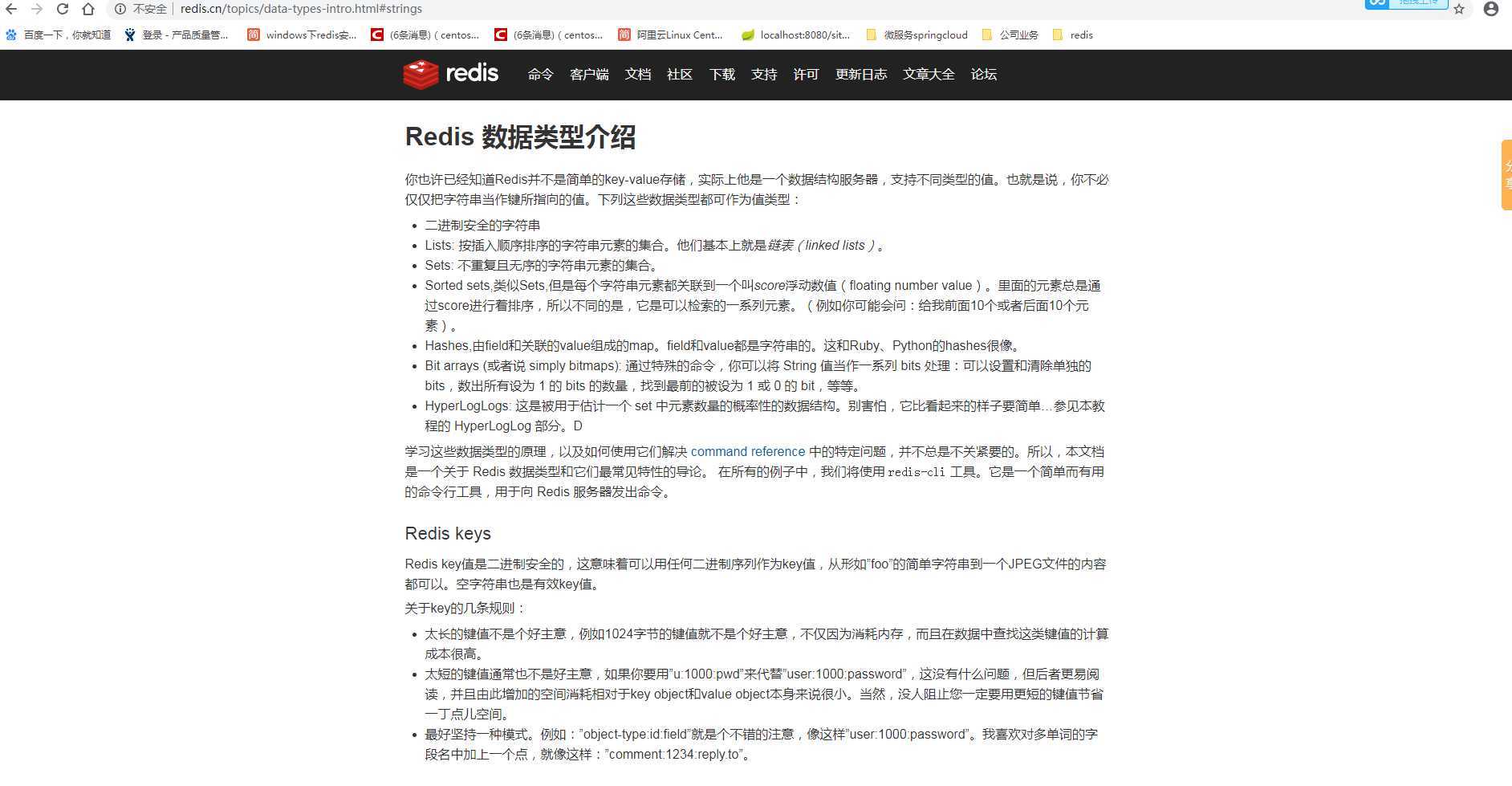Screen dimensions: 1512x786
Task: Open the 文档 navigation item
Action: [638, 74]
